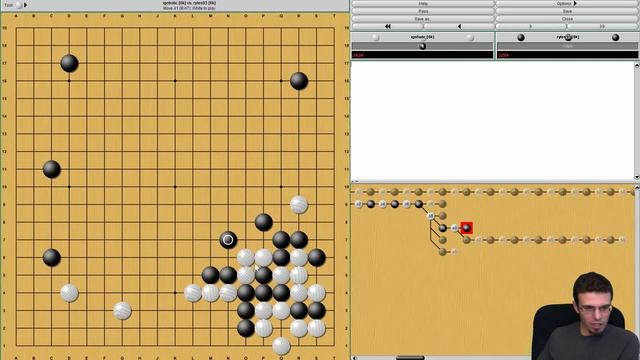Viewport: 640px width, 360px height.
Task: Click the white player's name label
Action: pos(422,37)
